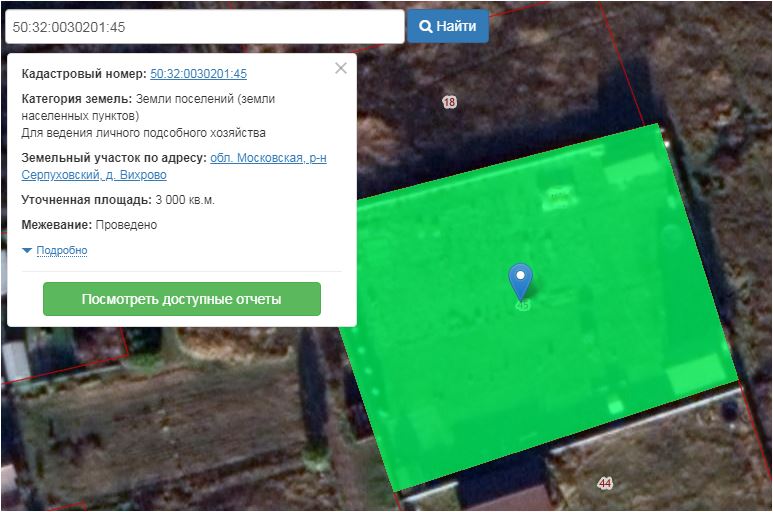The image size is (773, 512).
Task: Click the Категория земель label
Action: (x=76, y=99)
